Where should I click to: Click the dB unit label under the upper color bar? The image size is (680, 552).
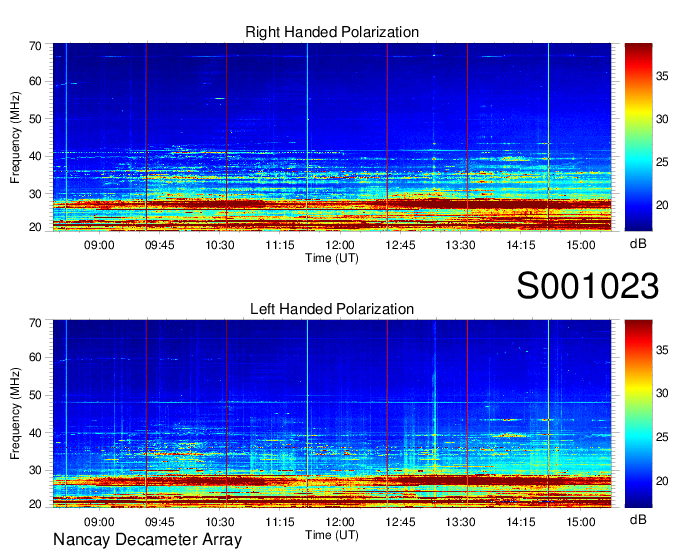638,244
